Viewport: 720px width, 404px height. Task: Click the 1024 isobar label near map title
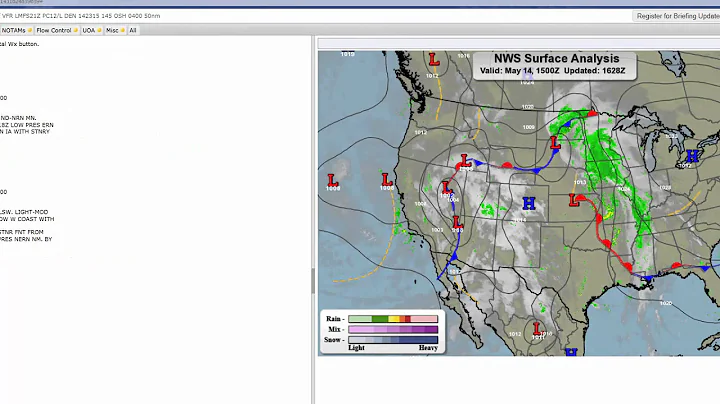pyautogui.click(x=527, y=83)
